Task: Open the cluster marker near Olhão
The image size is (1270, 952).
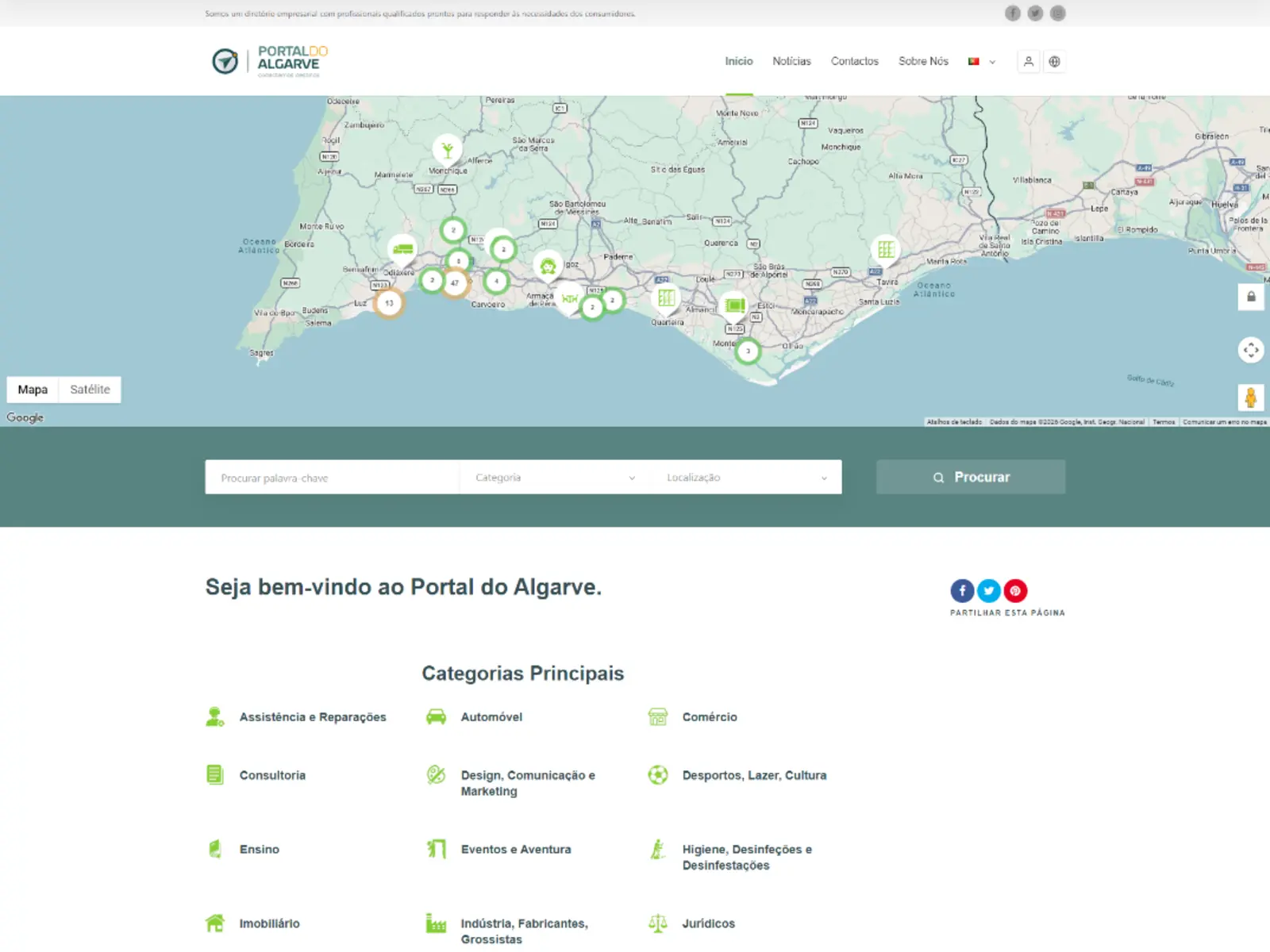Action: [748, 351]
